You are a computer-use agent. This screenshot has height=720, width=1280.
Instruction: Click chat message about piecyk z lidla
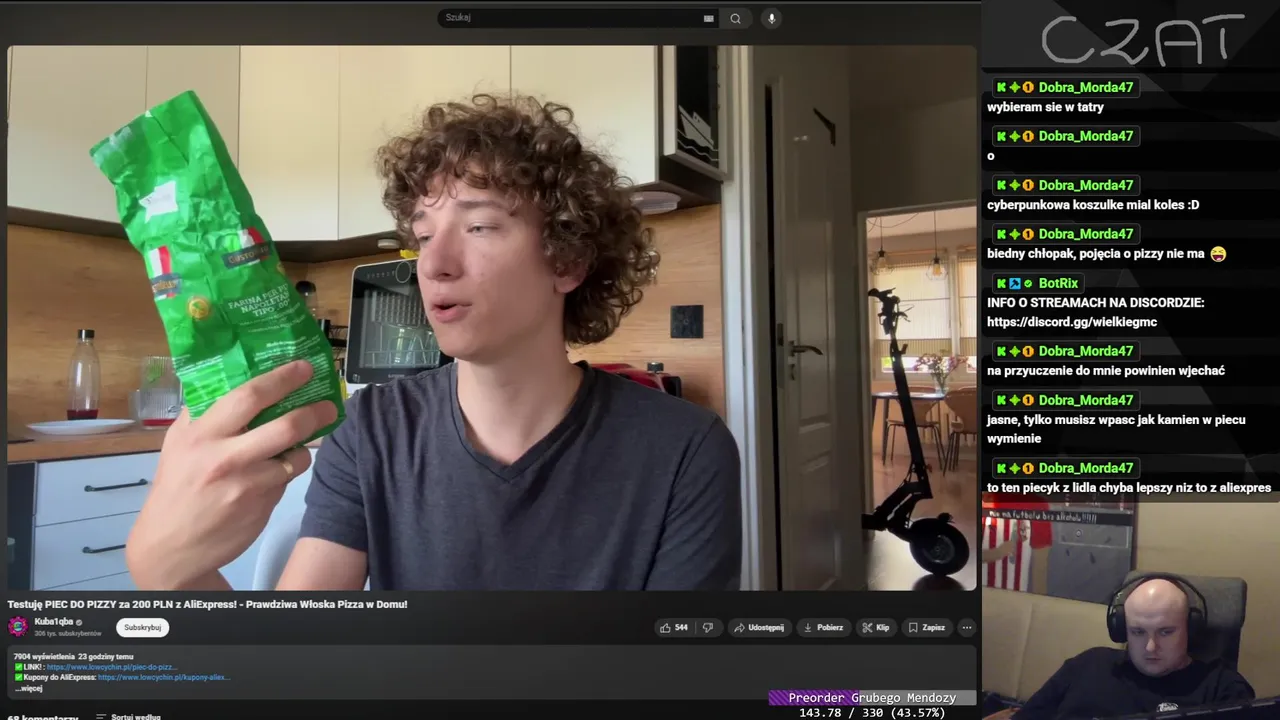coord(1129,488)
